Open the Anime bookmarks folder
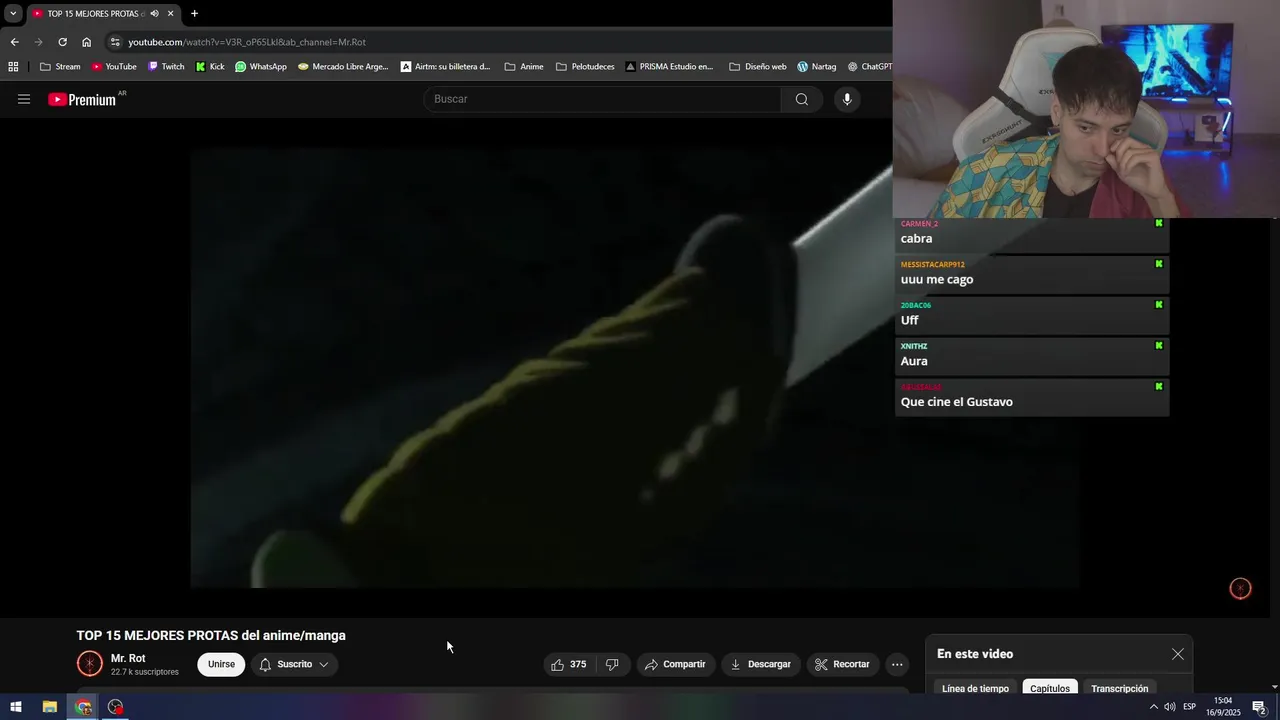 coord(524,67)
